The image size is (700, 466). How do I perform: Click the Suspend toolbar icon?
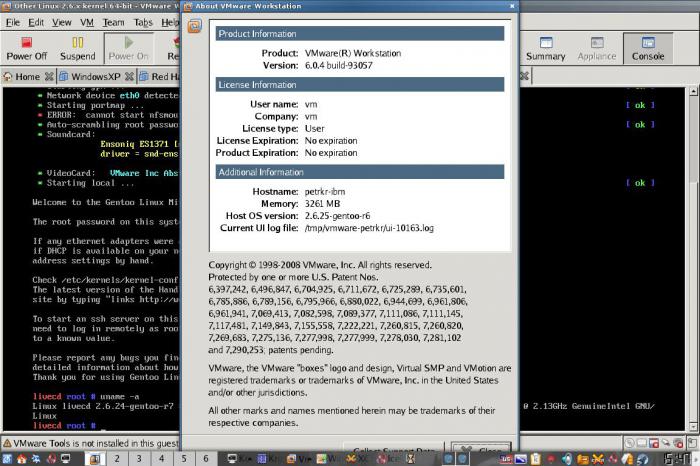click(x=78, y=42)
